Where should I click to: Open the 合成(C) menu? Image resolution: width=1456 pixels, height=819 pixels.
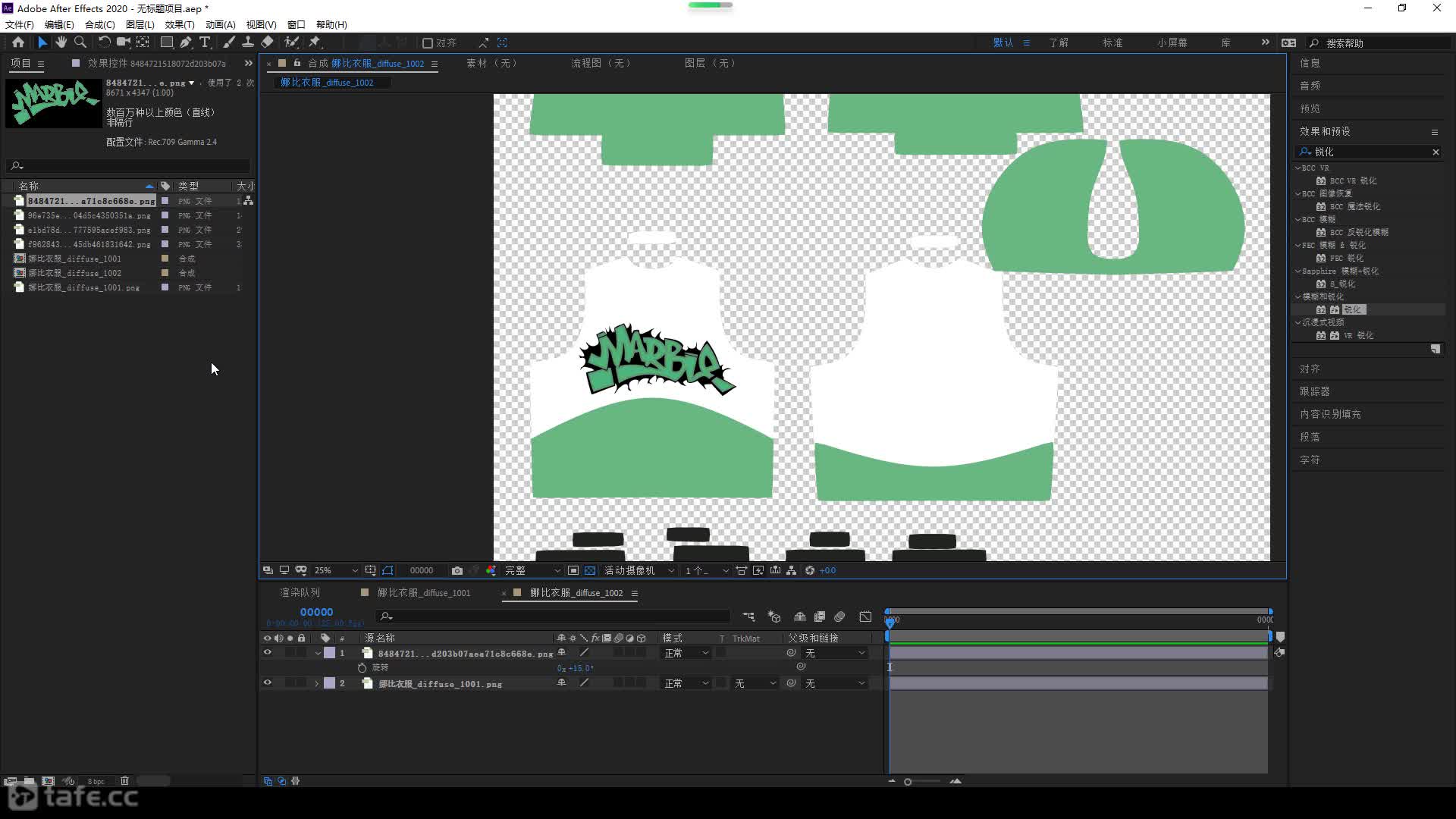pyautogui.click(x=99, y=24)
